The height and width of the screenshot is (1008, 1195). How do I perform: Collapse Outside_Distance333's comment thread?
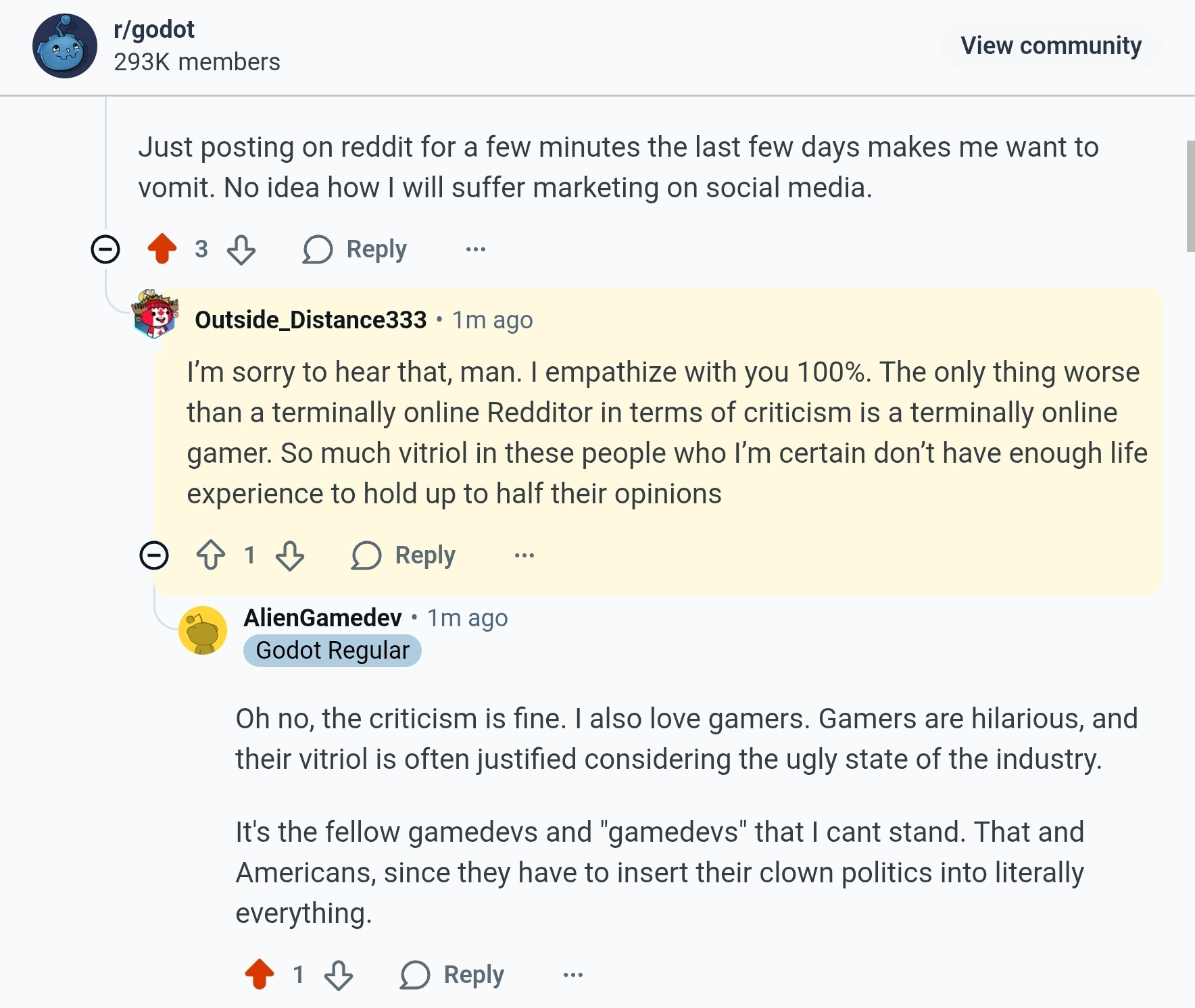coord(154,555)
